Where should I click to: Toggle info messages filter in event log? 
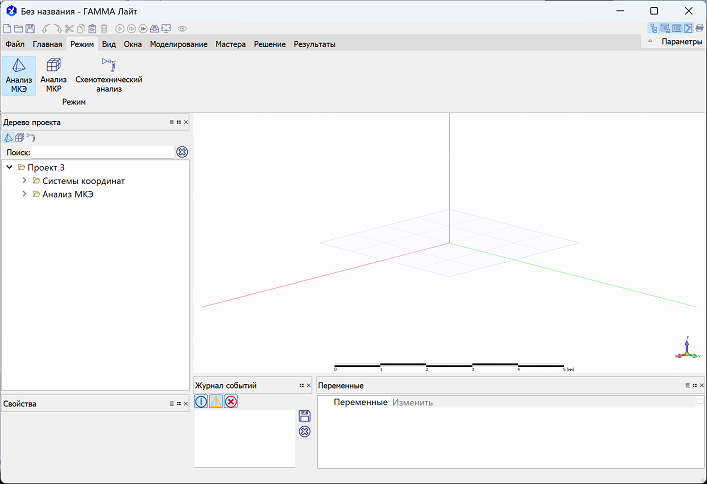[x=201, y=402]
